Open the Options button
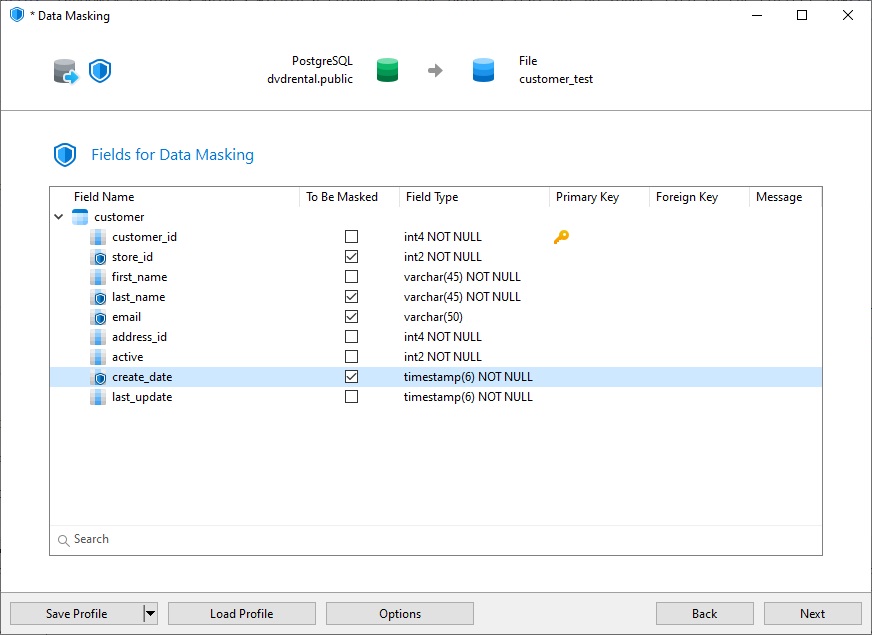This screenshot has width=872, height=635. tap(400, 614)
